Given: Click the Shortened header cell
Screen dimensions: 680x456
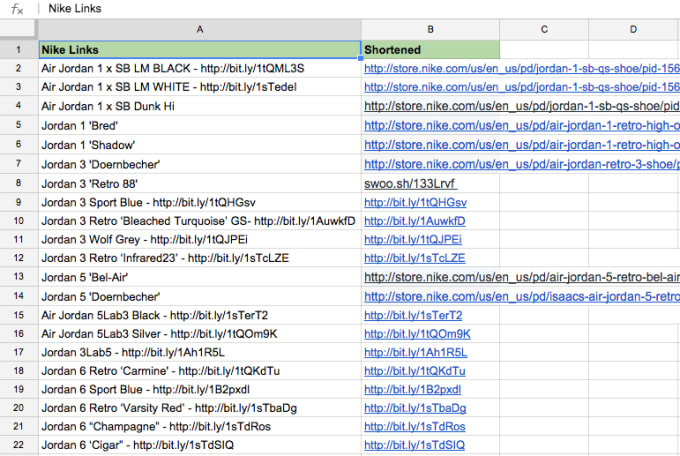Looking at the screenshot, I should coord(430,49).
